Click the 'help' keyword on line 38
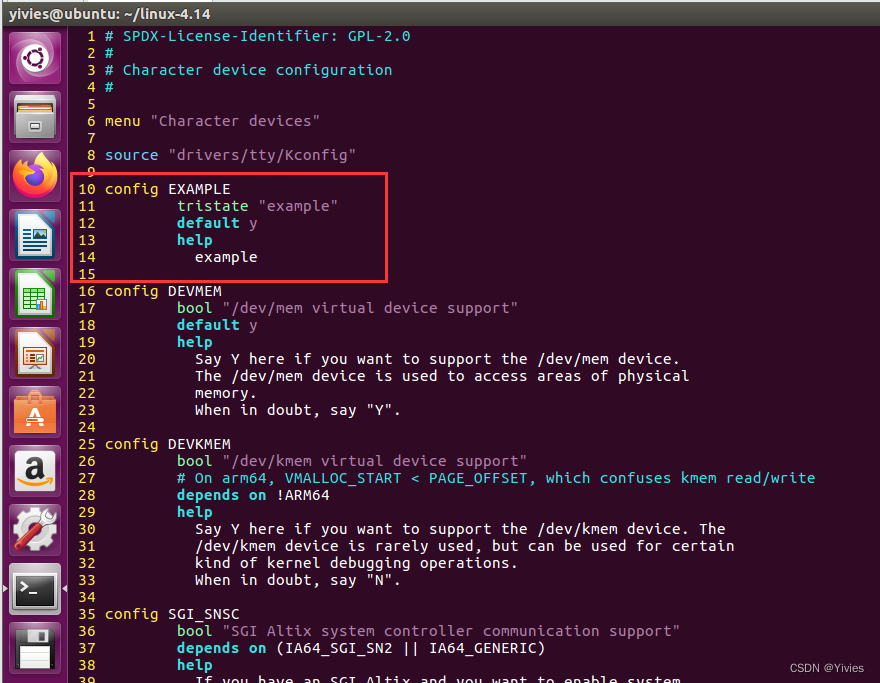 pyautogui.click(x=195, y=666)
